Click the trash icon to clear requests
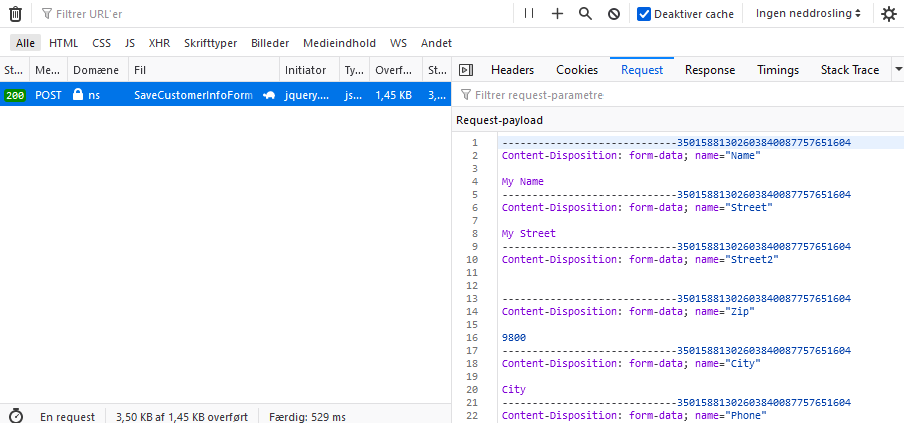The width and height of the screenshot is (904, 423). pos(15,14)
